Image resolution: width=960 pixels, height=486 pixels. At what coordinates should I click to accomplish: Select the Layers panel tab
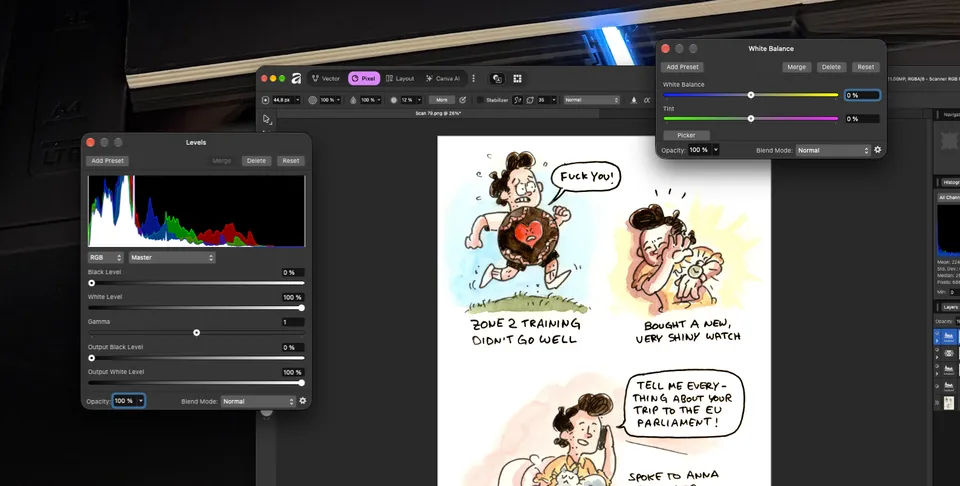click(x=950, y=307)
